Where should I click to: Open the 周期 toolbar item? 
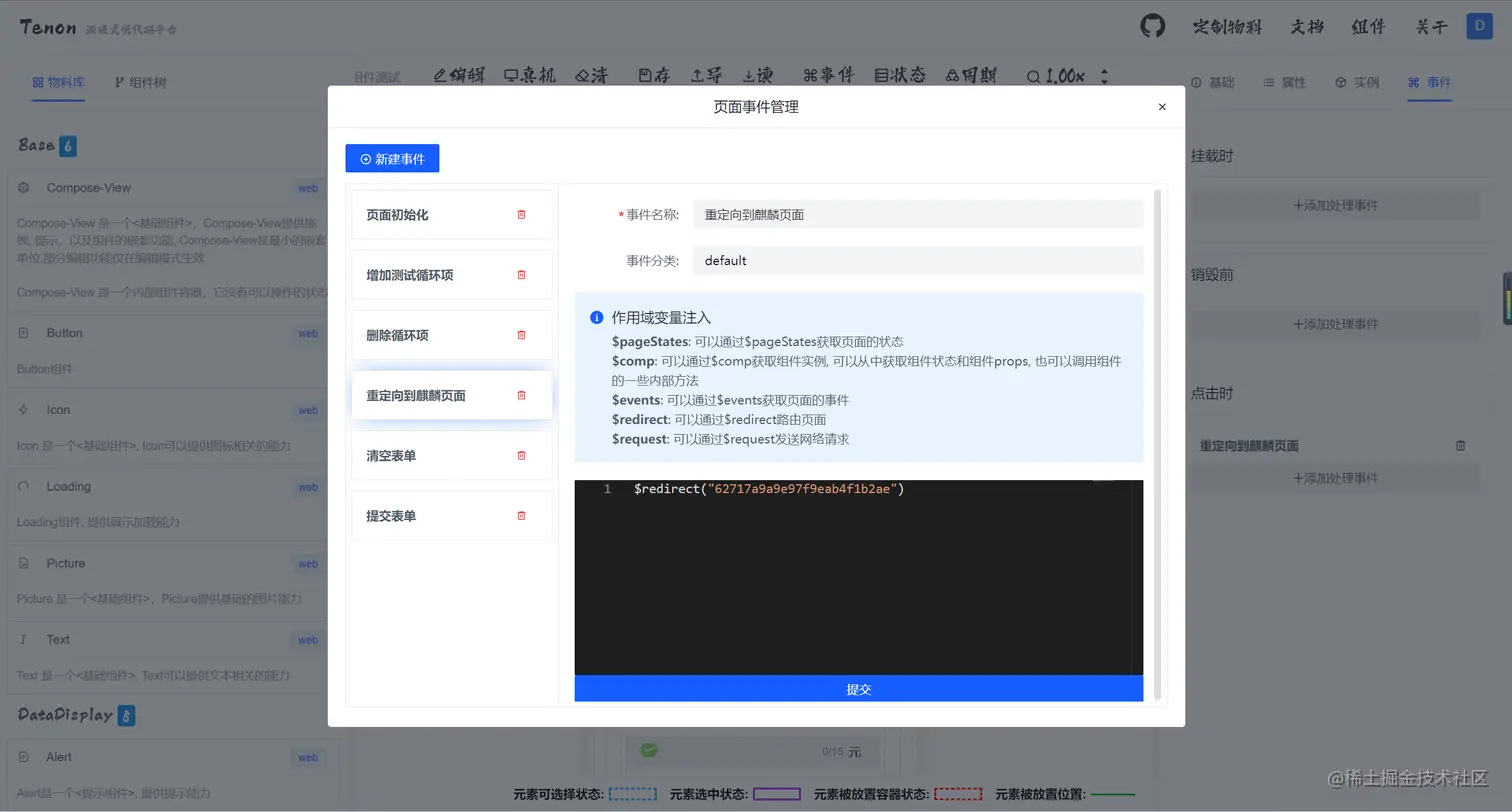pos(970,75)
